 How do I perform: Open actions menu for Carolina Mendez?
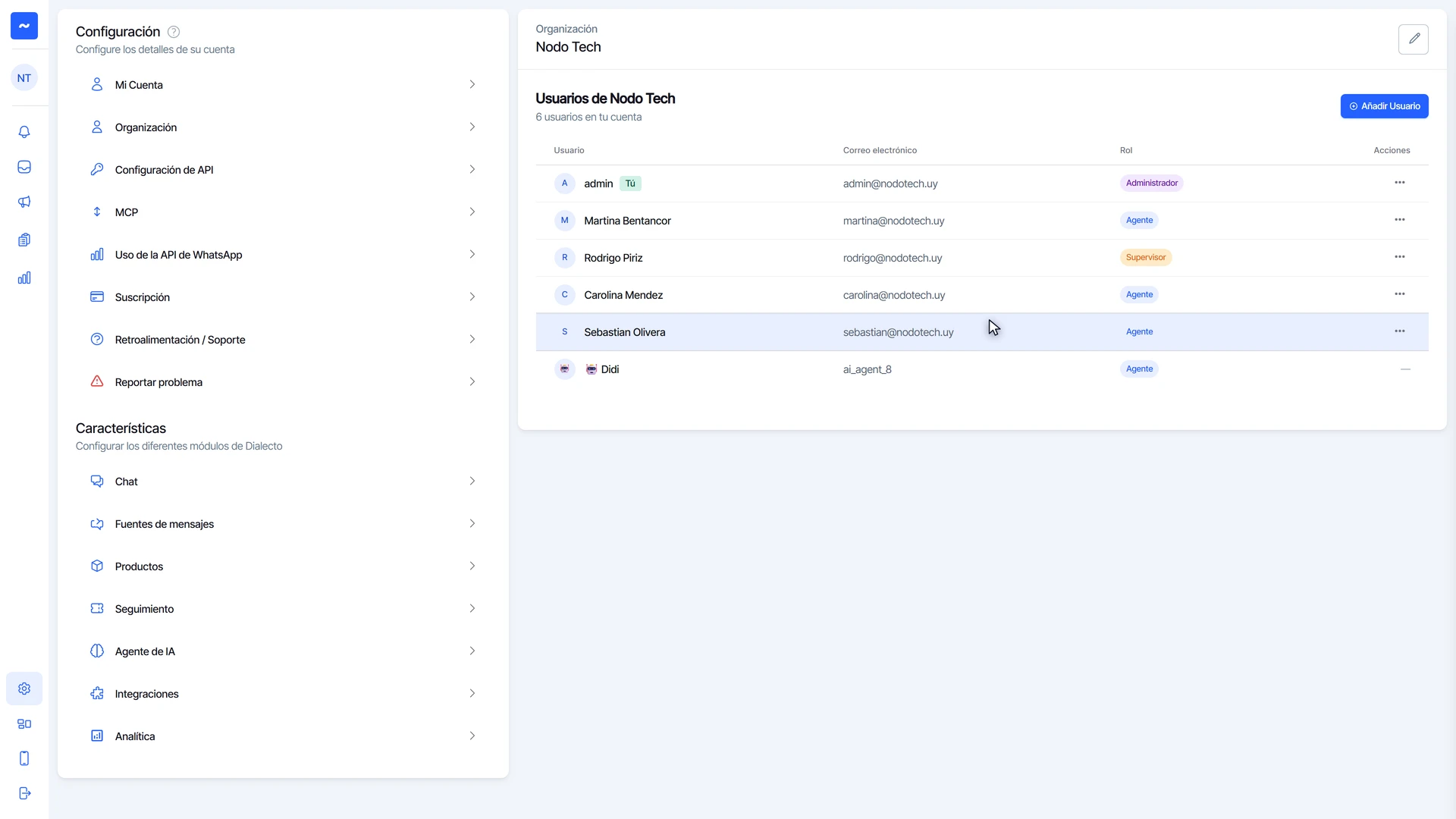click(x=1400, y=294)
